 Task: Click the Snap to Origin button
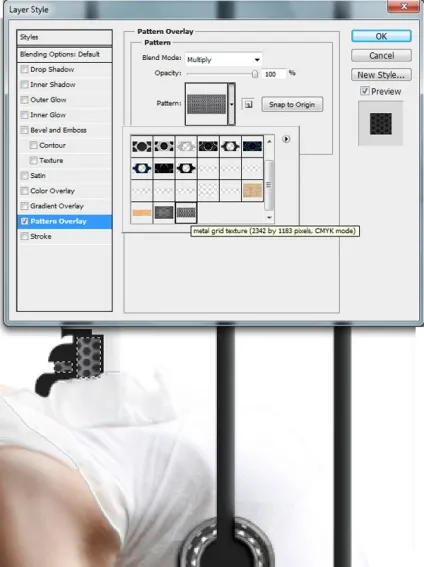pos(292,105)
